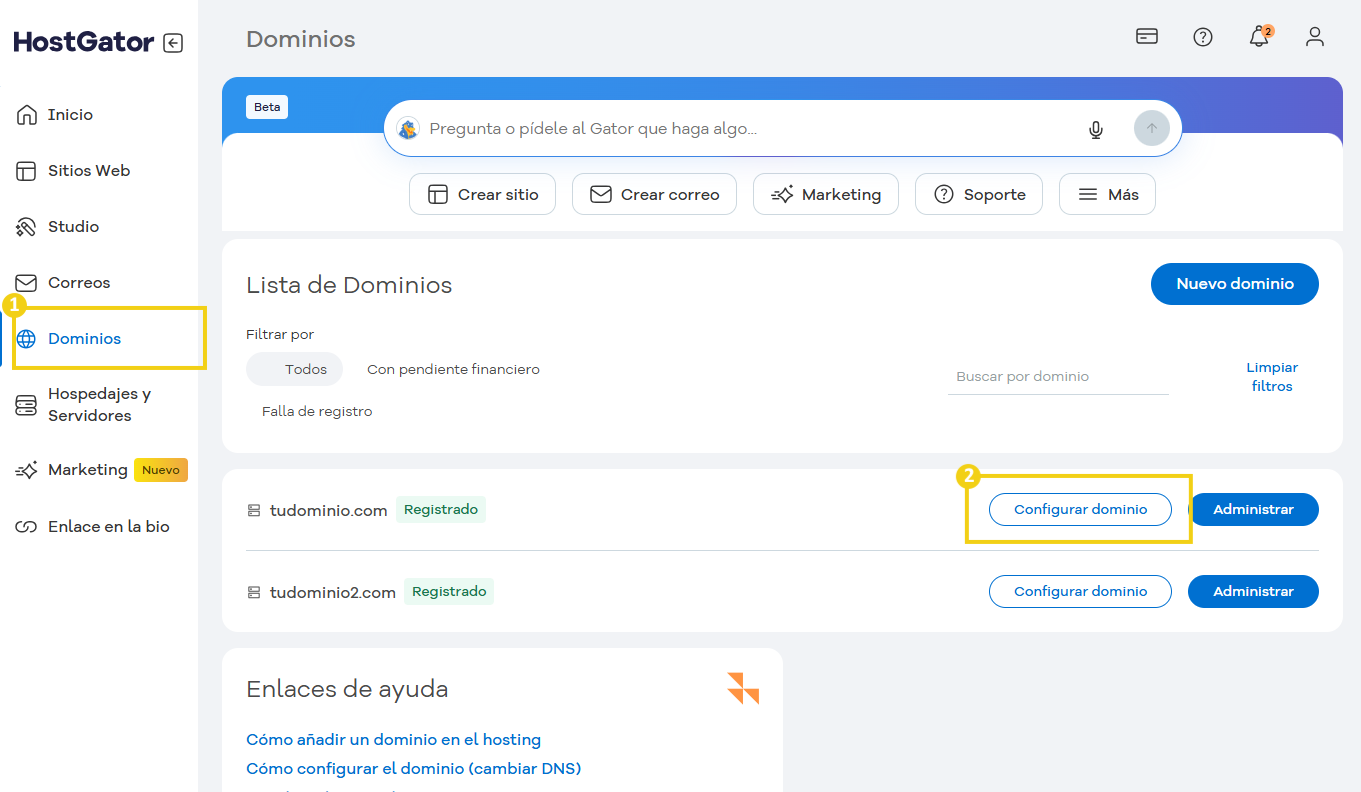1361x792 pixels.
Task: Click the Nuevo dominio button
Action: (x=1234, y=284)
